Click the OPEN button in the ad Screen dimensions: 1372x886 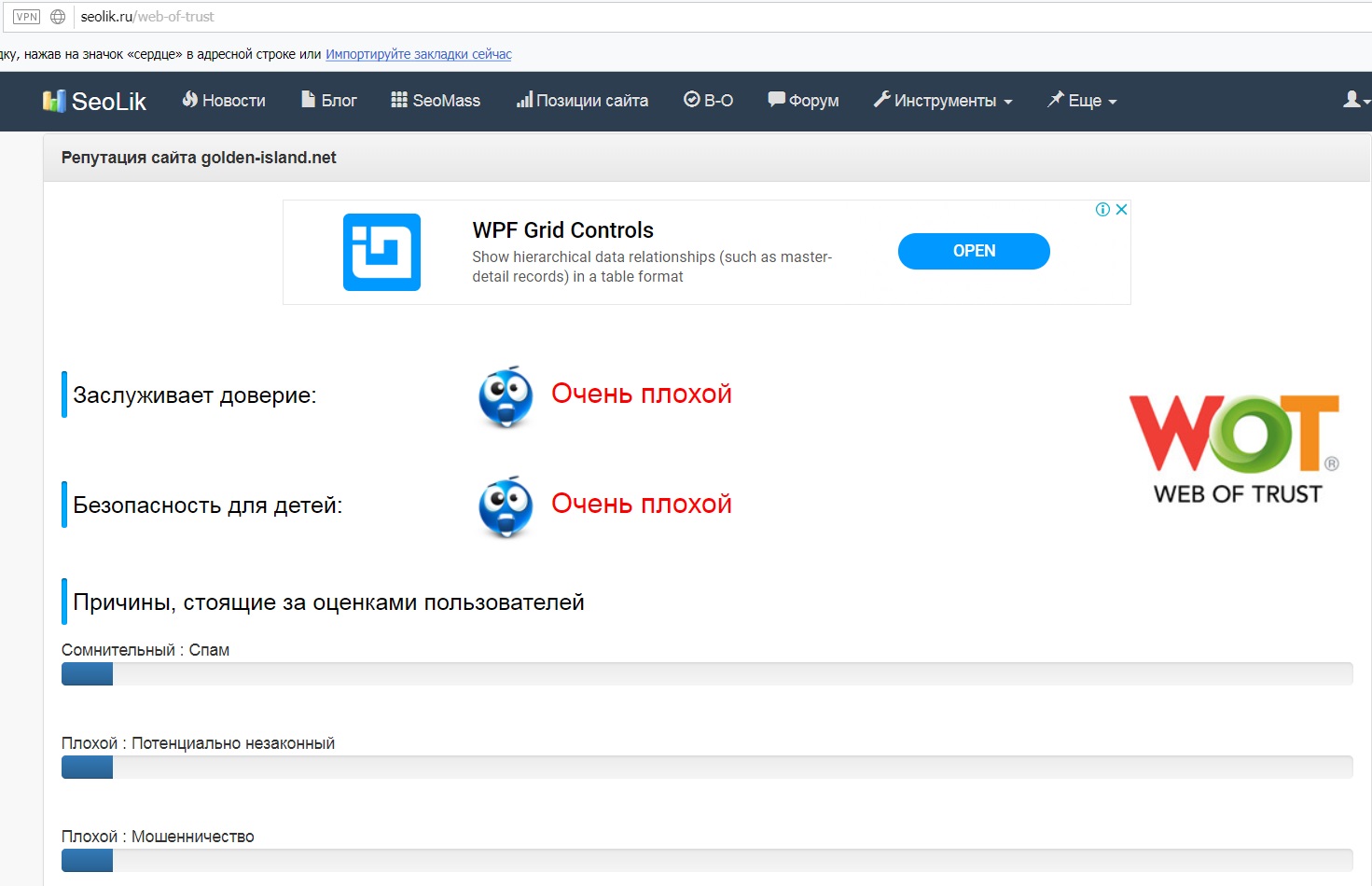tap(974, 251)
